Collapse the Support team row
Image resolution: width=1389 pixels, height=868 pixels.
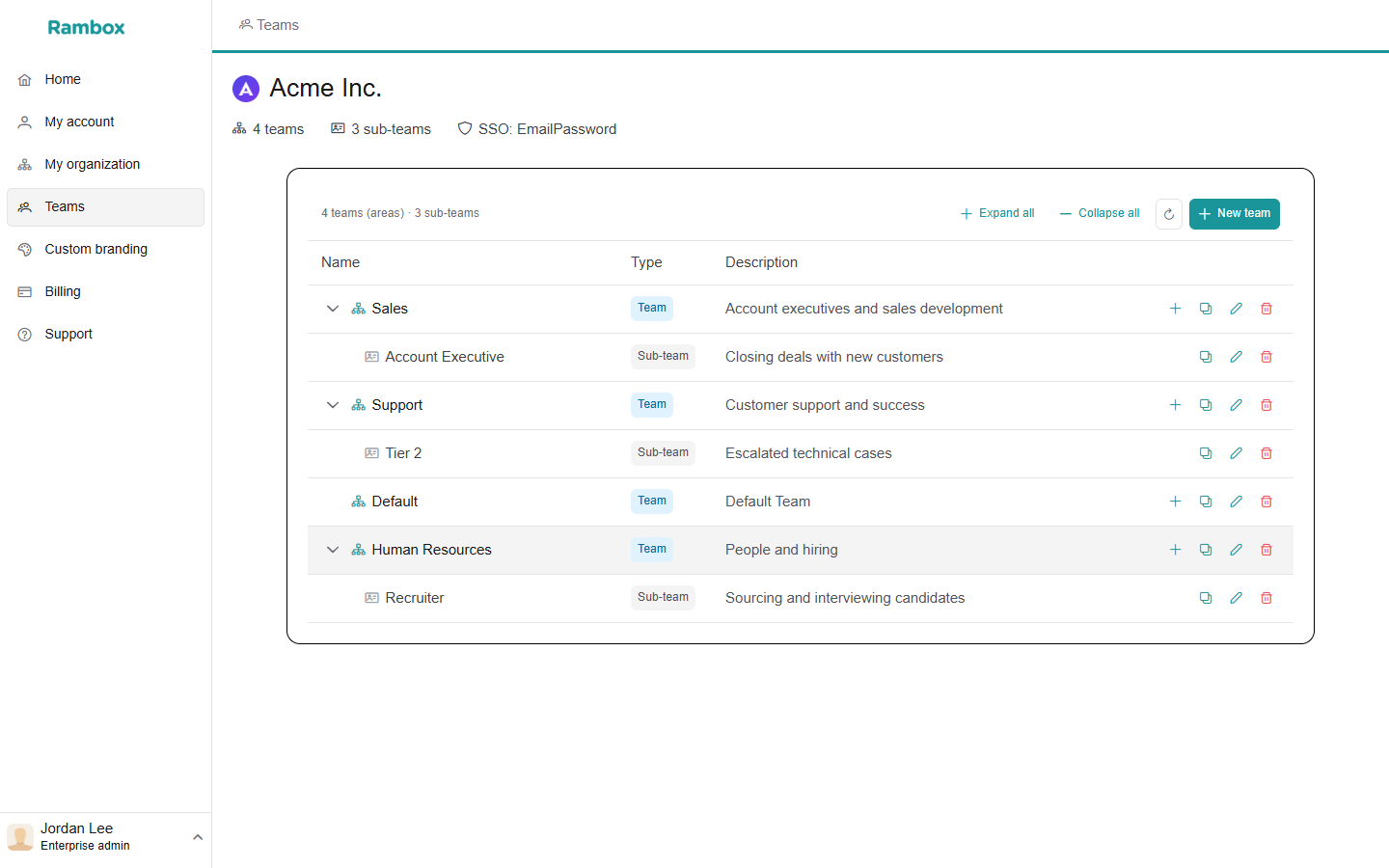[x=333, y=405]
